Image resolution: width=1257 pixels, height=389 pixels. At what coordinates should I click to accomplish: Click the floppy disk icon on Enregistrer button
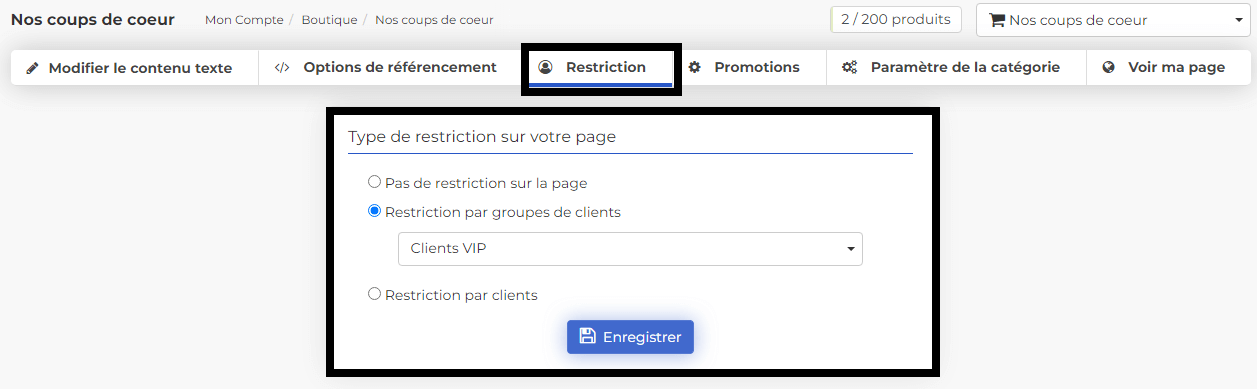[x=588, y=337]
